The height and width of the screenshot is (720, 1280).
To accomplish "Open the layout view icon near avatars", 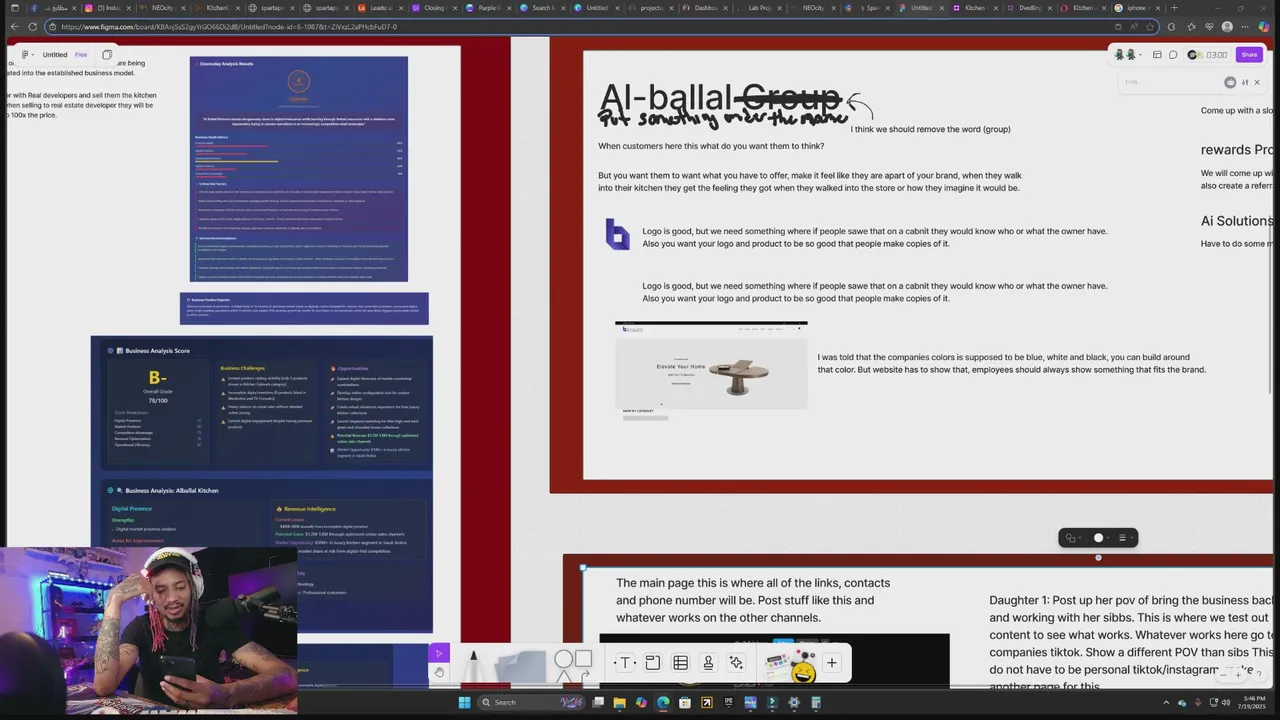I will tap(1157, 55).
